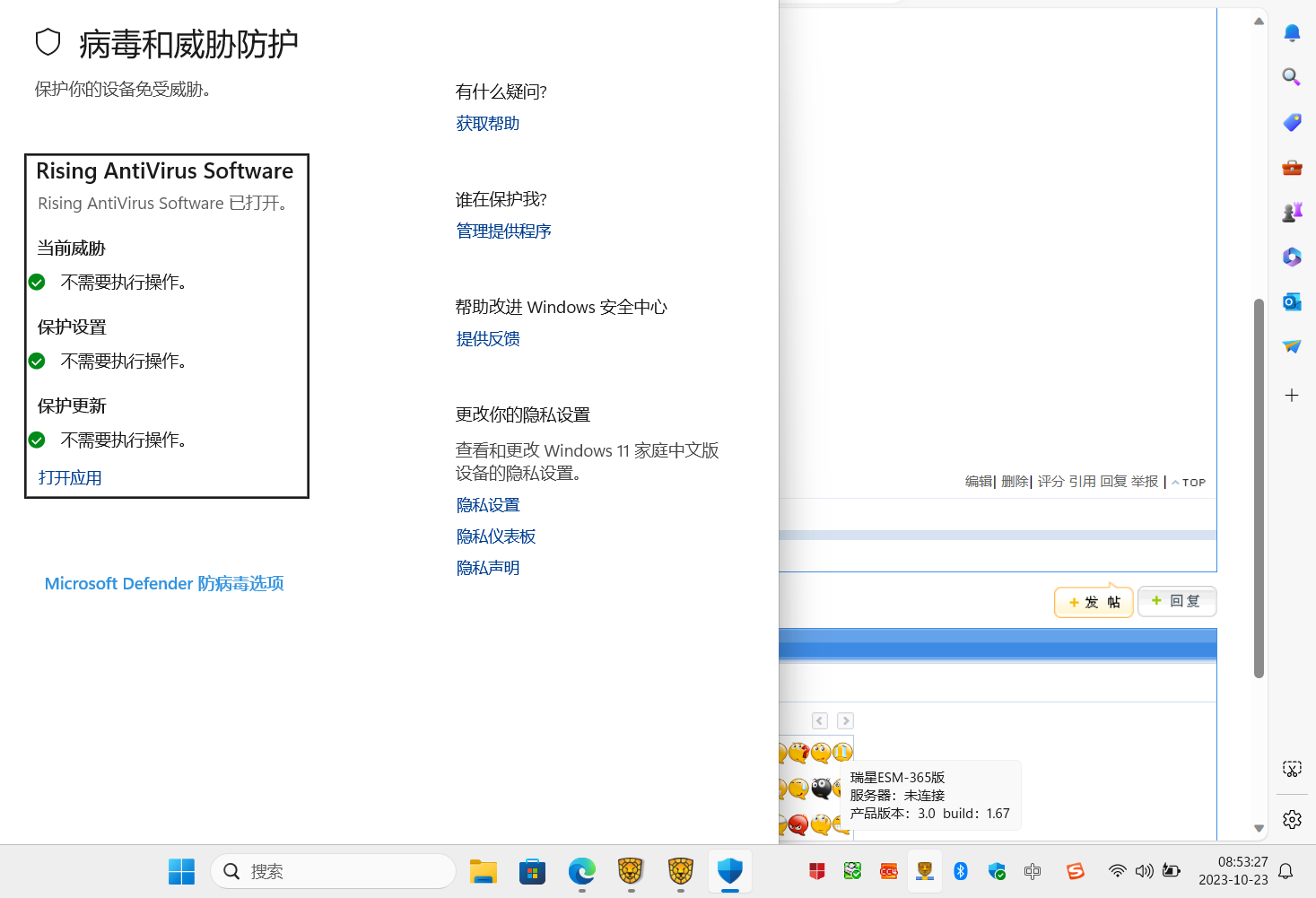Click the green check under 当前威胁
Image resolution: width=1316 pixels, height=898 pixels.
[37, 283]
